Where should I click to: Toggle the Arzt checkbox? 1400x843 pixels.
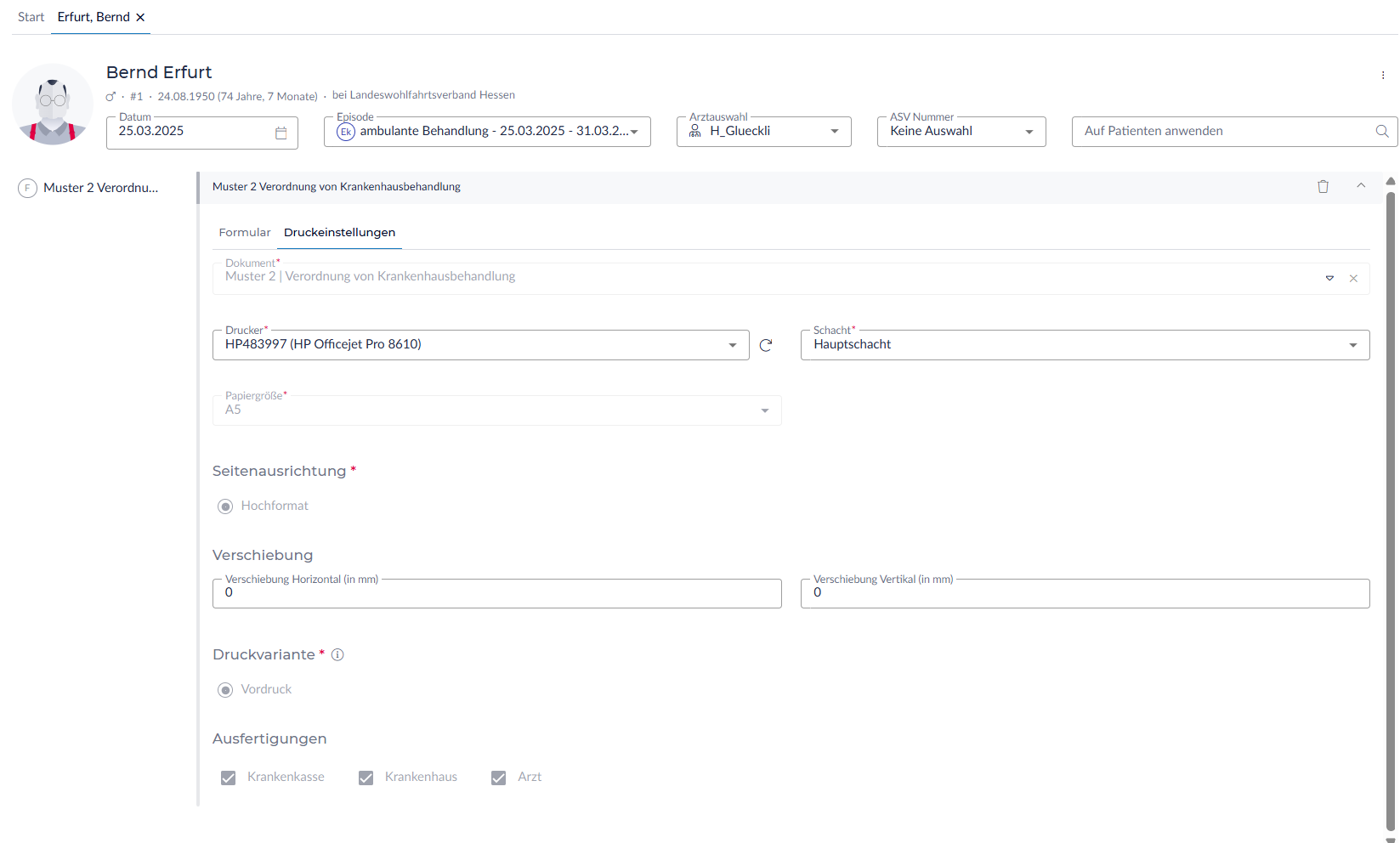[498, 778]
